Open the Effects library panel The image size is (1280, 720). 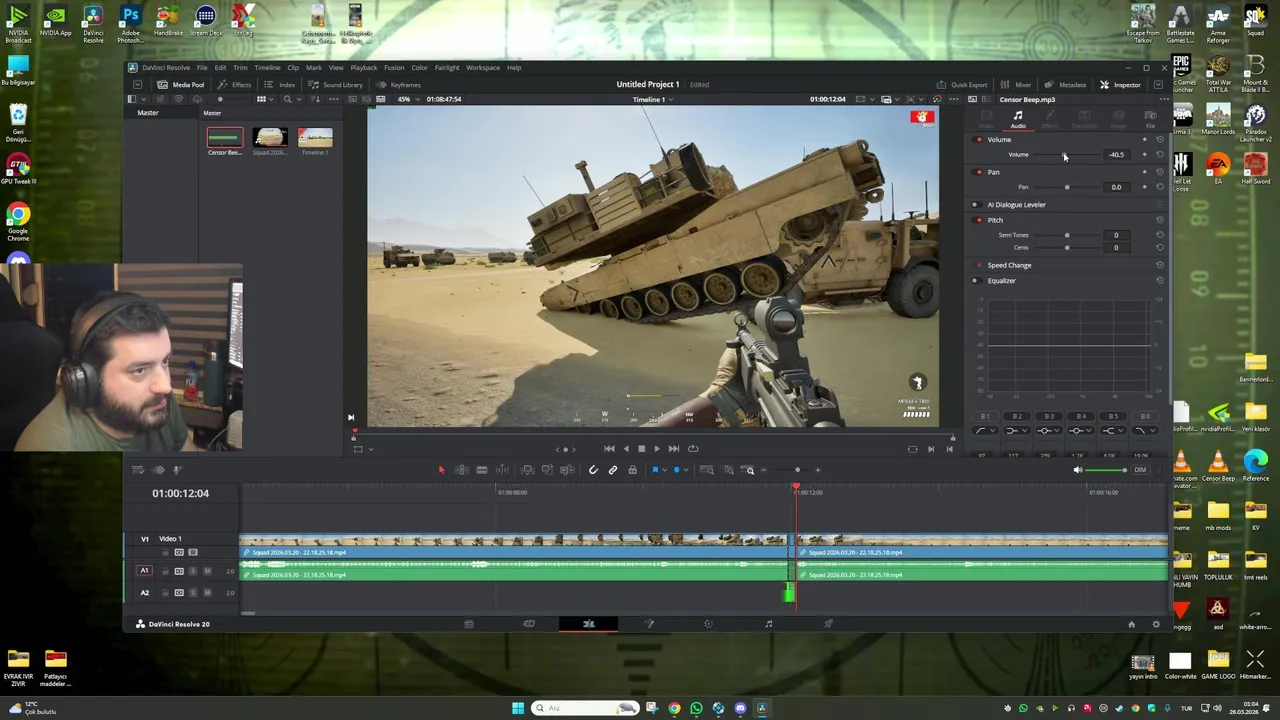[235, 85]
